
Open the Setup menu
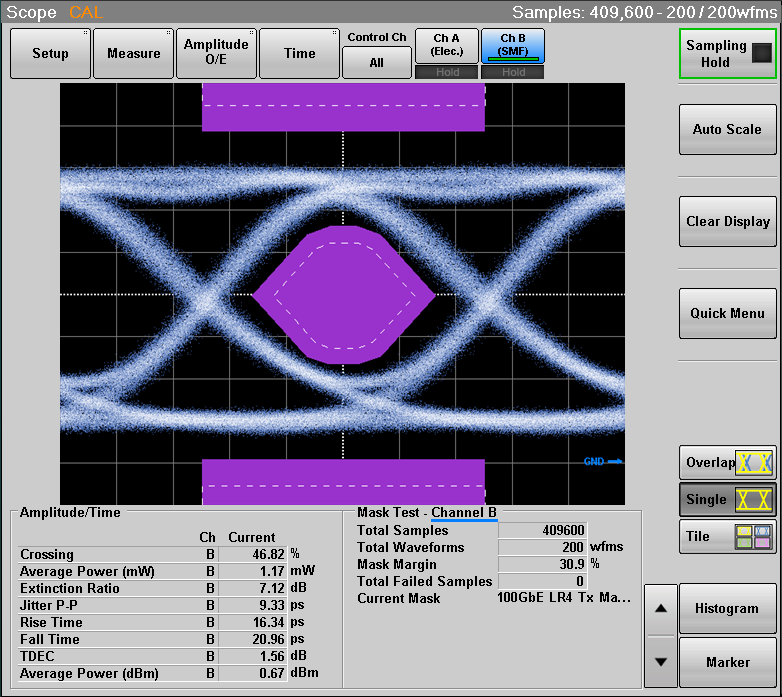coord(50,54)
